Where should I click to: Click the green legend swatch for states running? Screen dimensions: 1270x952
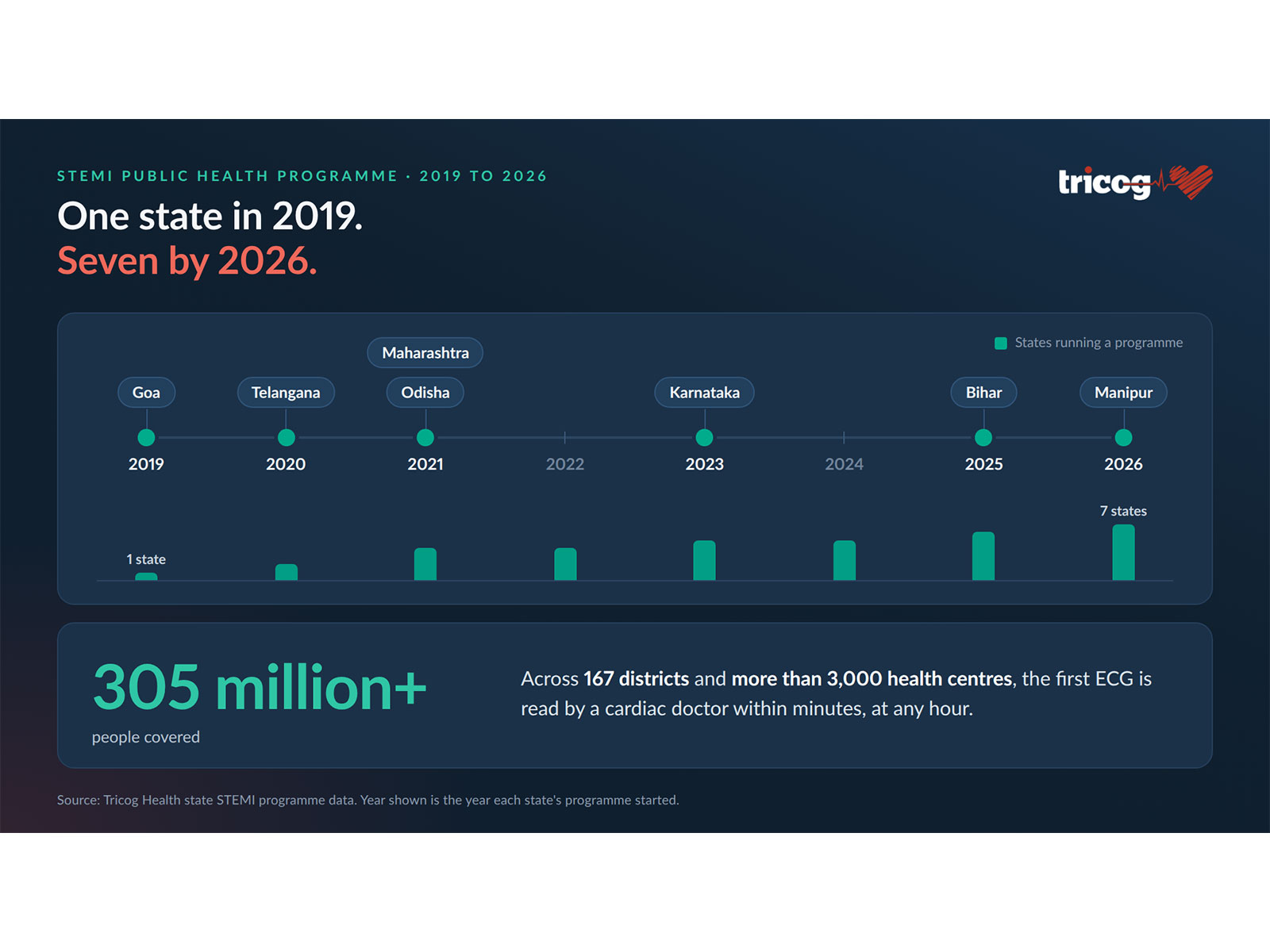click(x=1001, y=343)
